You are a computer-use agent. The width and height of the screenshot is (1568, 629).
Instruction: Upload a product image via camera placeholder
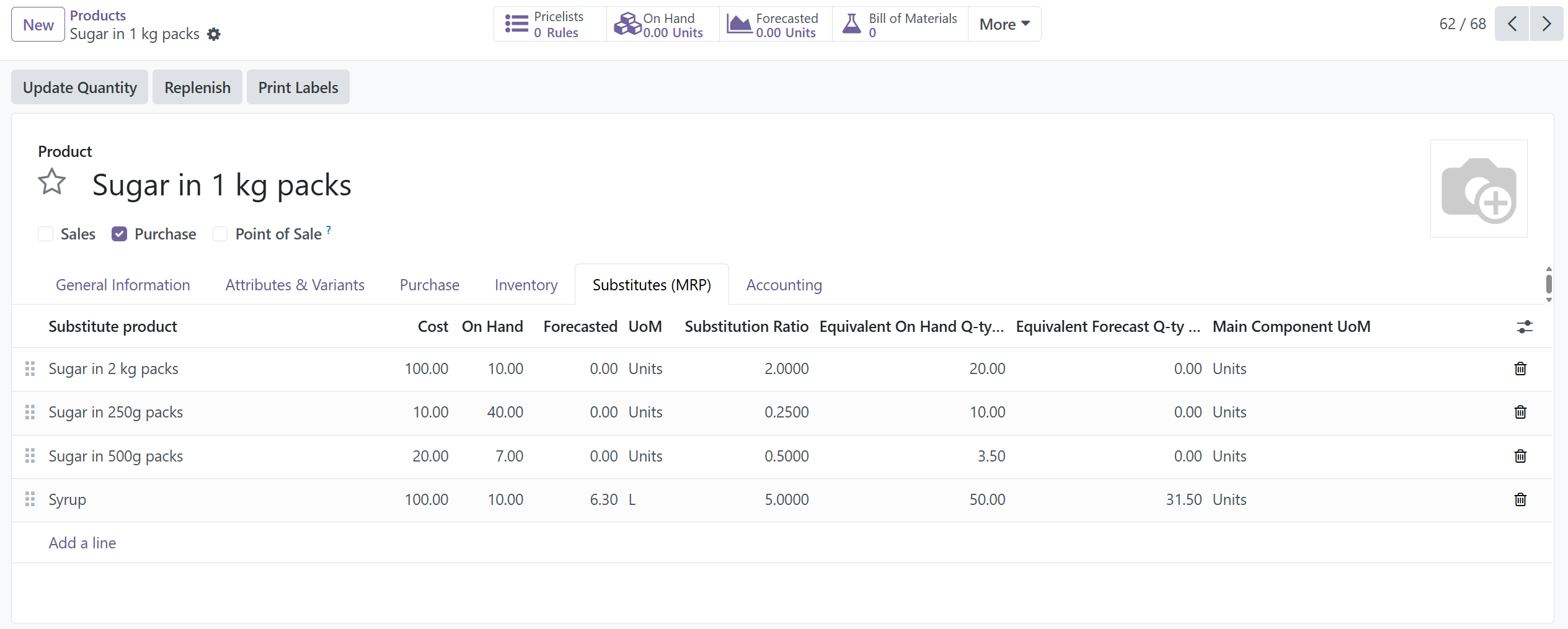coord(1479,188)
